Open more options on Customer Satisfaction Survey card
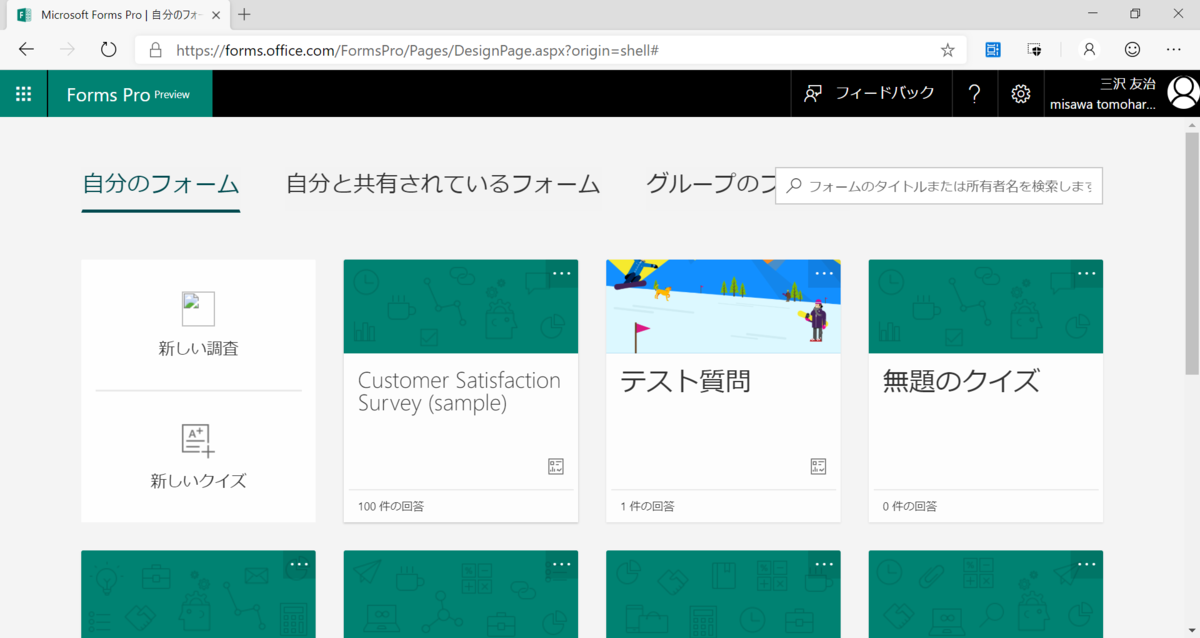This screenshot has width=1200, height=638. (x=561, y=273)
